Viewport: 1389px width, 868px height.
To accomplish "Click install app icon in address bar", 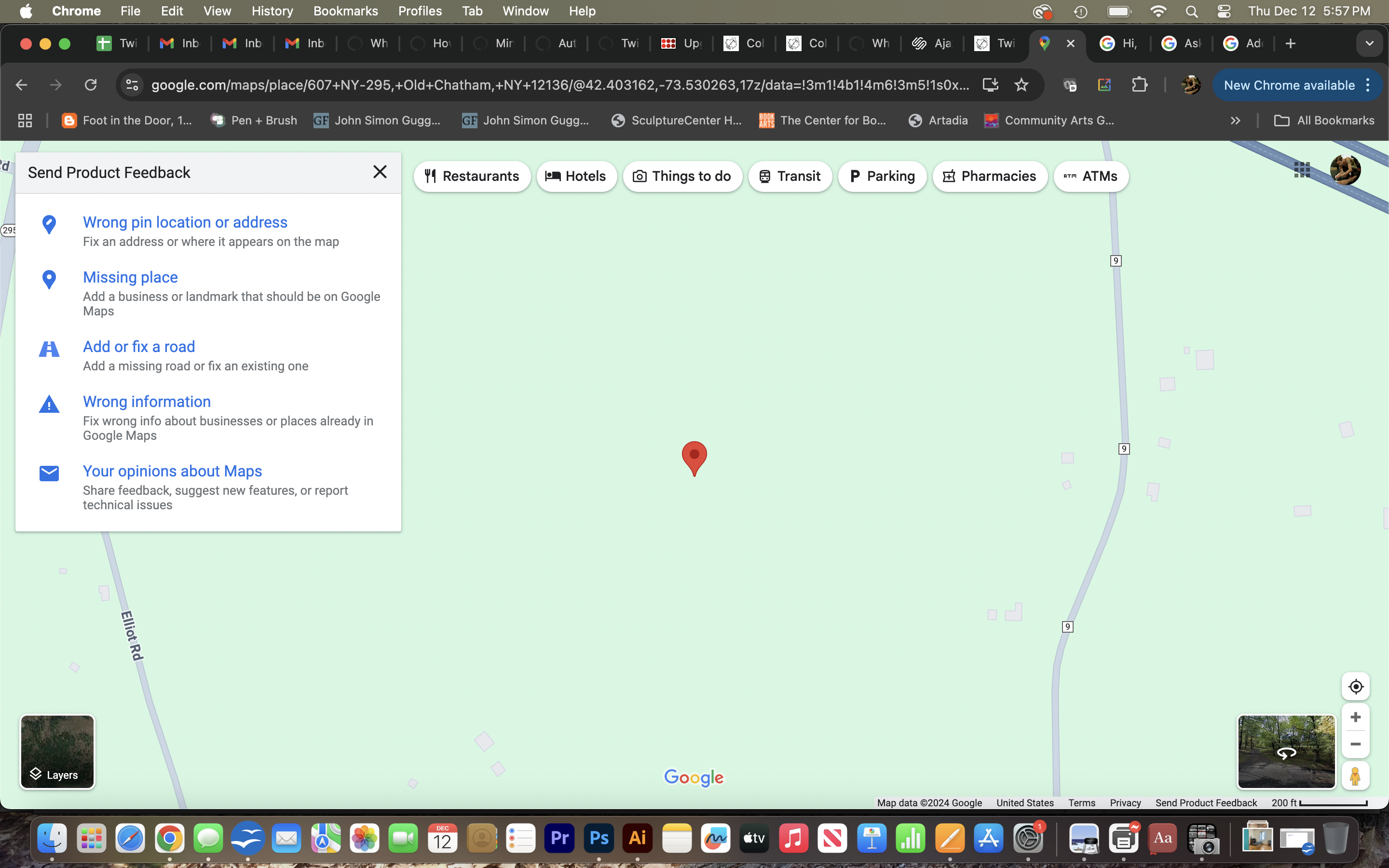I will point(990,85).
